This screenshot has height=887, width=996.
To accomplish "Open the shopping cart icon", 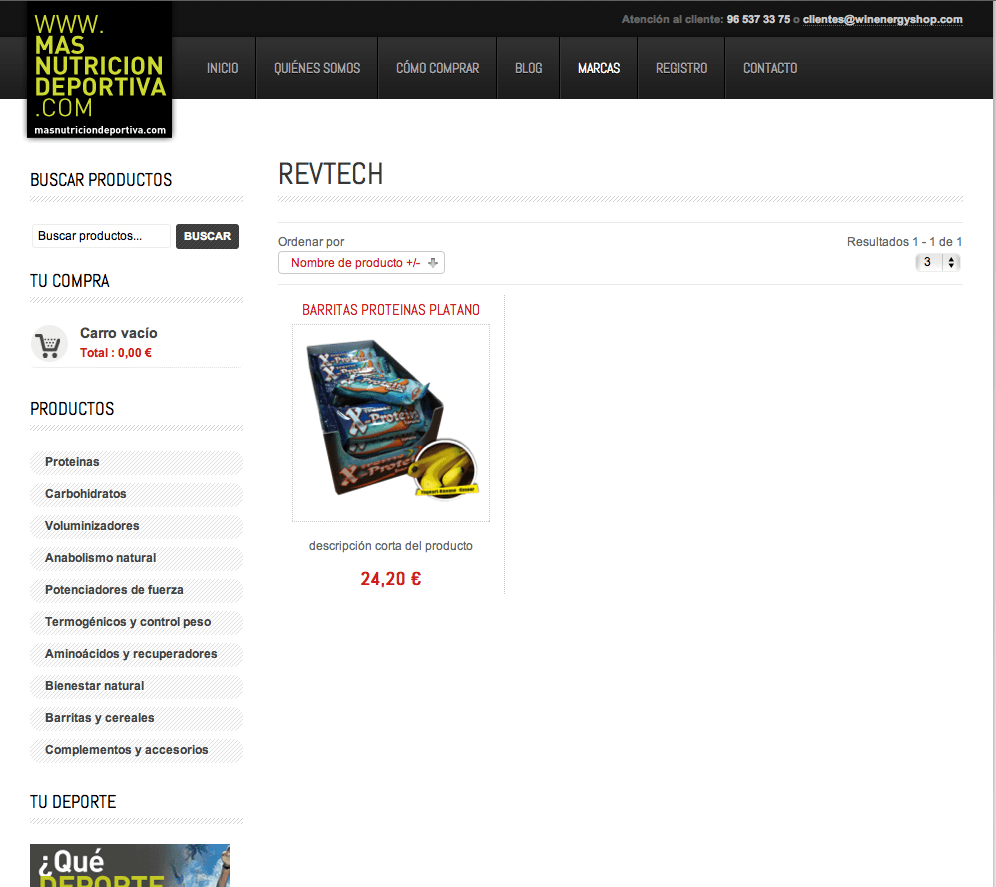I will point(50,343).
